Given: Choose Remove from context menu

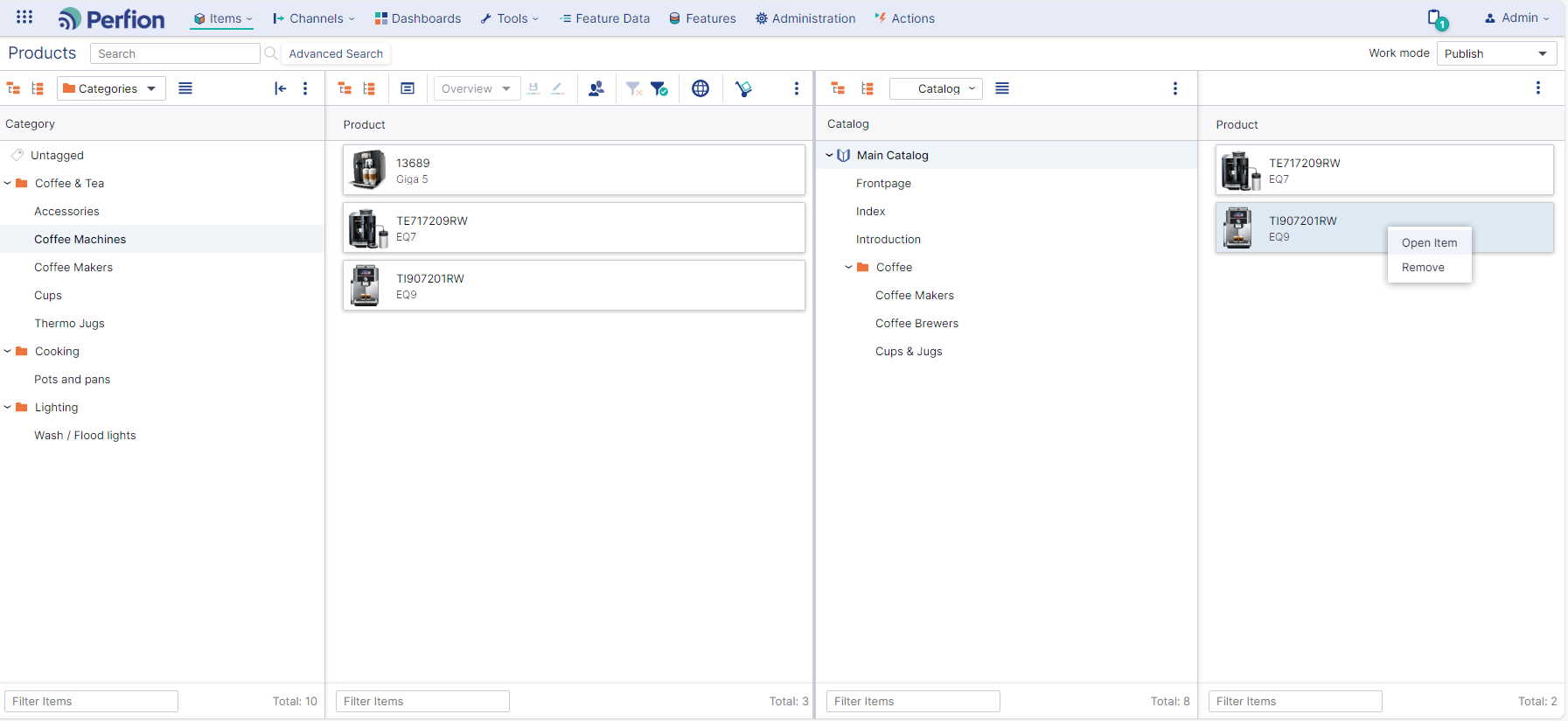Looking at the screenshot, I should pyautogui.click(x=1429, y=268).
